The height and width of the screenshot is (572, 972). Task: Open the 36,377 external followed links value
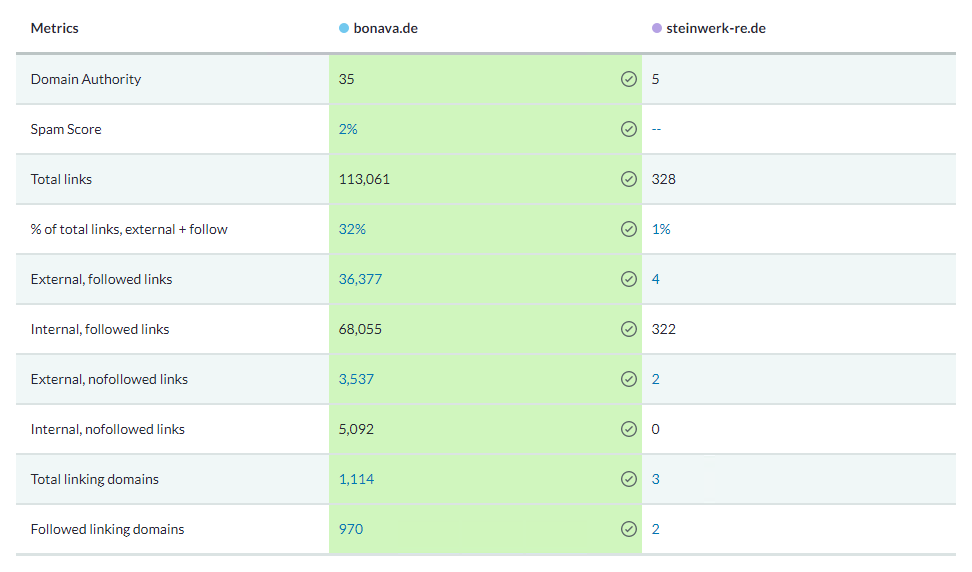pyautogui.click(x=360, y=279)
